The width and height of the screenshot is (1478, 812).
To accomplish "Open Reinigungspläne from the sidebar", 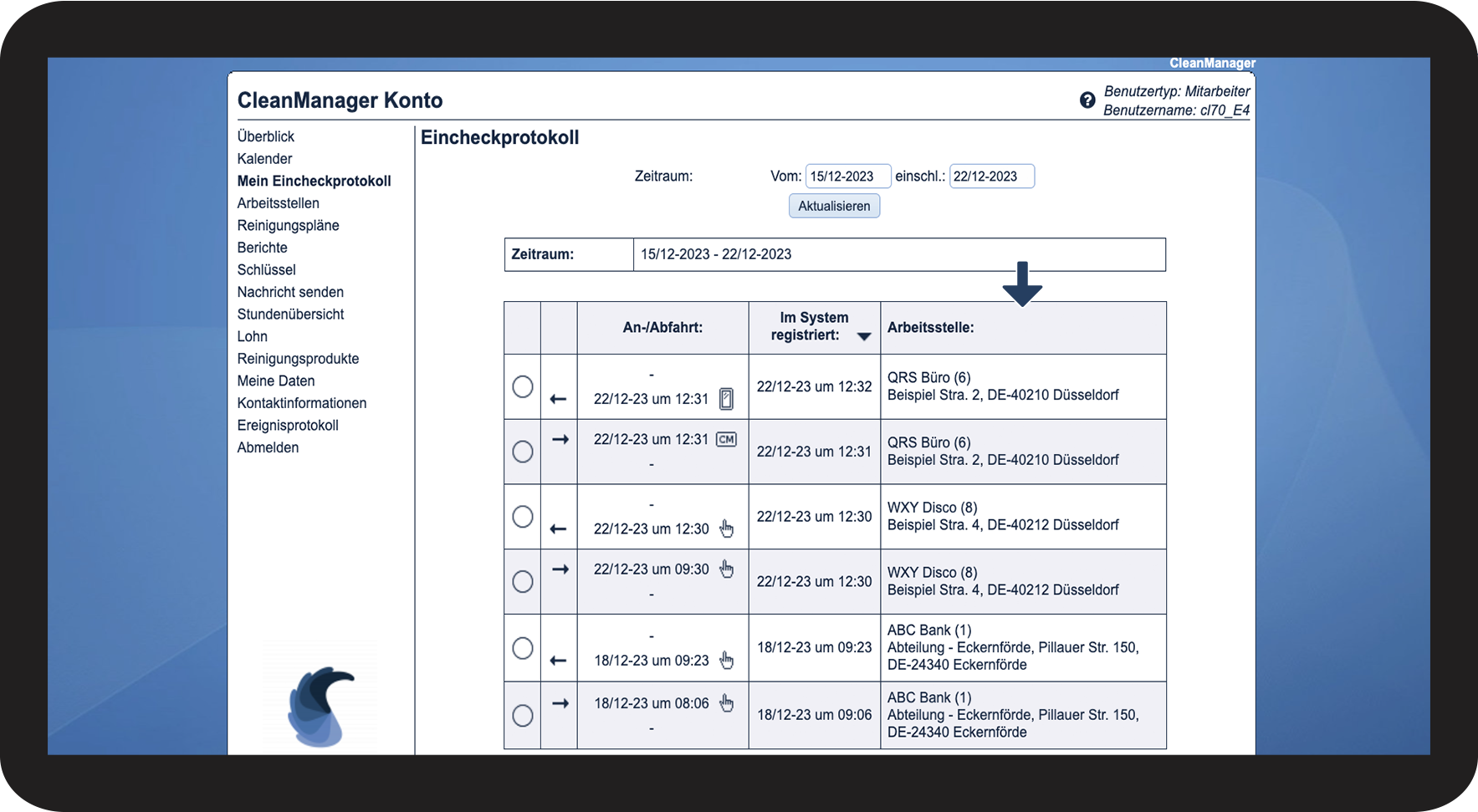I will pyautogui.click(x=288, y=226).
